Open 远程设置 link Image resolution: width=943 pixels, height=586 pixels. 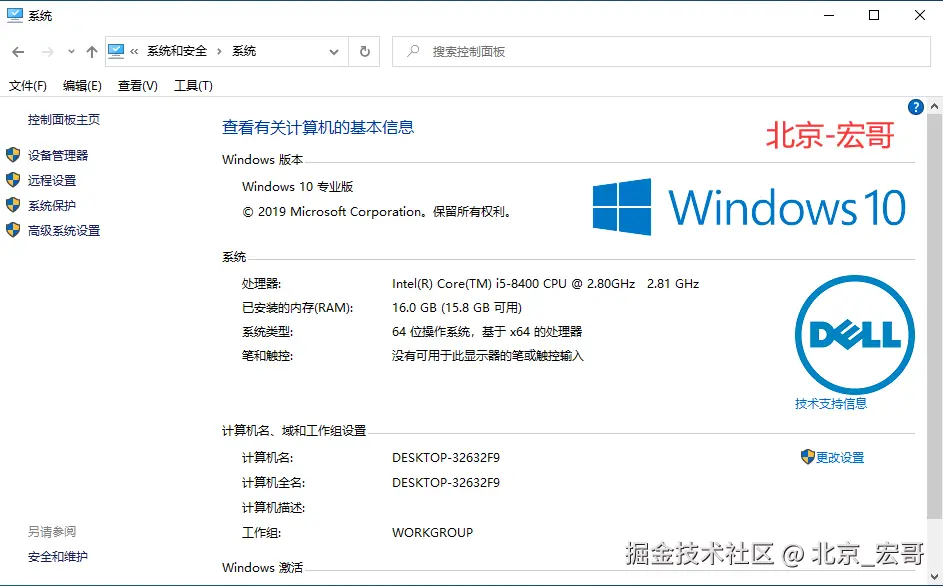[52, 180]
